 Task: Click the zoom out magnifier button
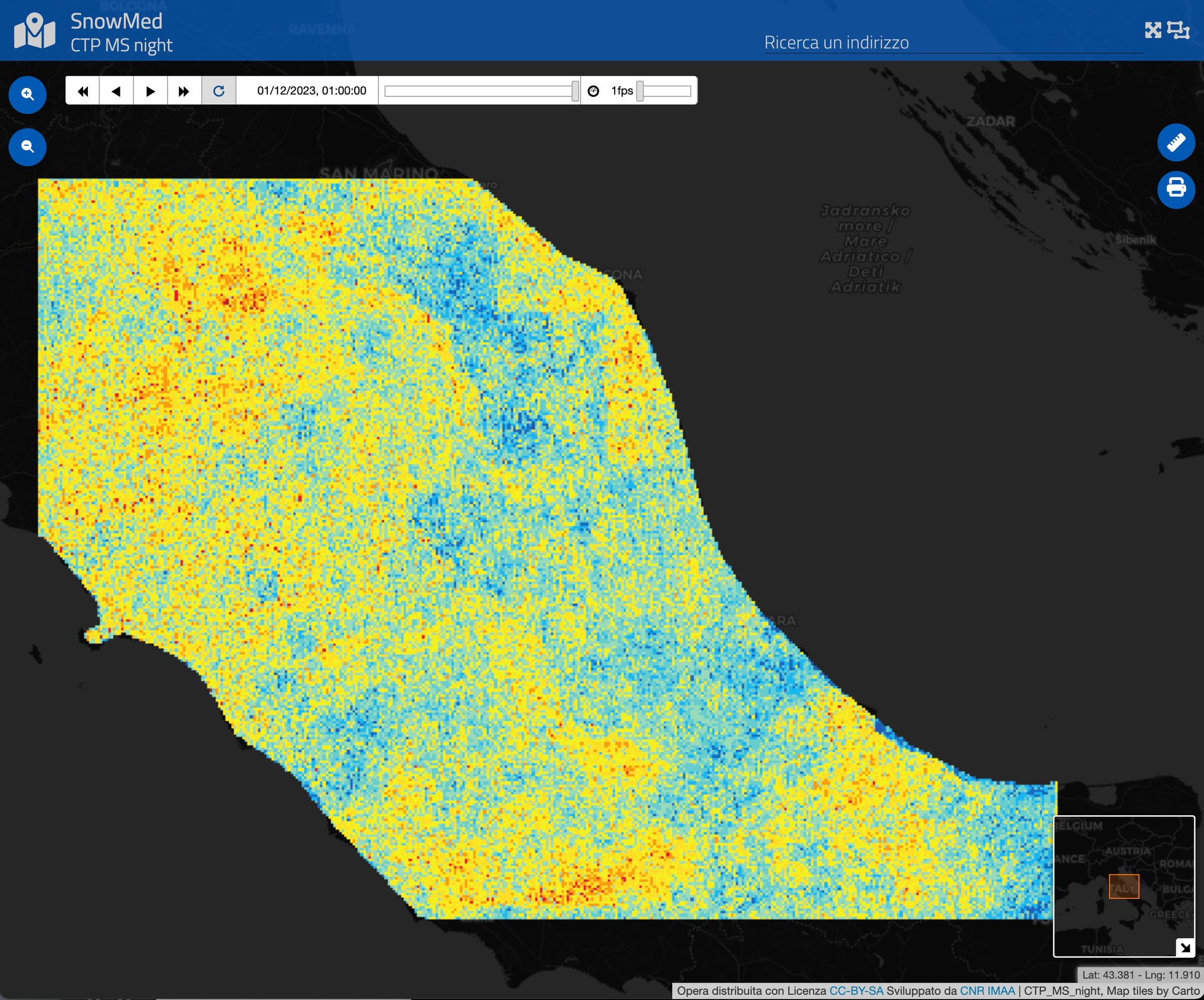tap(27, 147)
